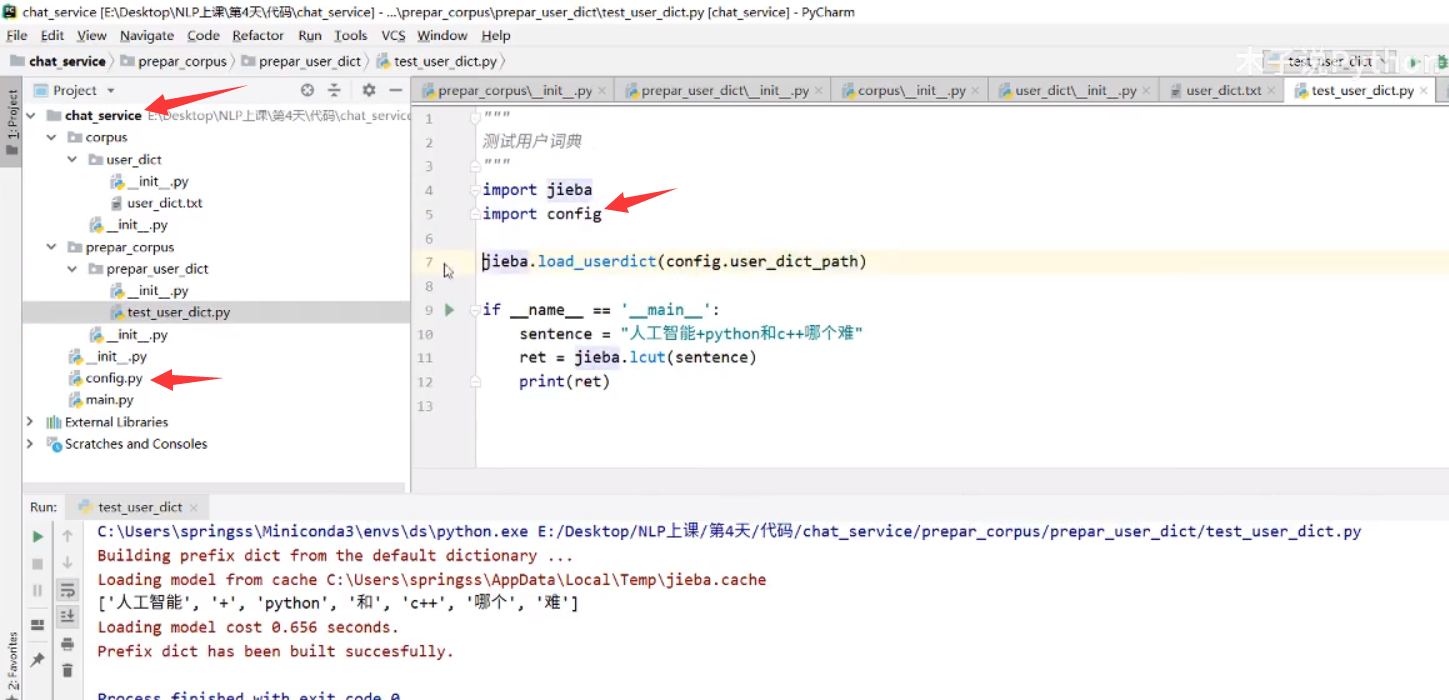The image size is (1449, 700).
Task: Open the Help menu
Action: tap(496, 35)
